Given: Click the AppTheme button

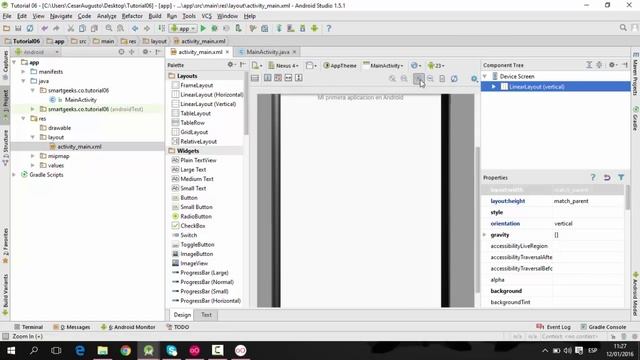Looking at the screenshot, I should coord(340,65).
